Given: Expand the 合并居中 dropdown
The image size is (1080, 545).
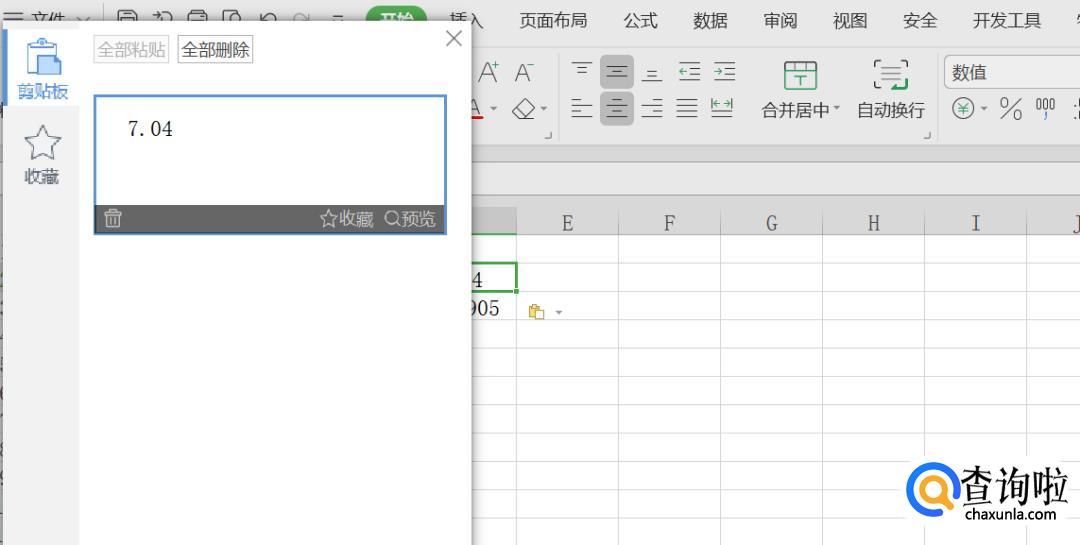Looking at the screenshot, I should point(837,109).
